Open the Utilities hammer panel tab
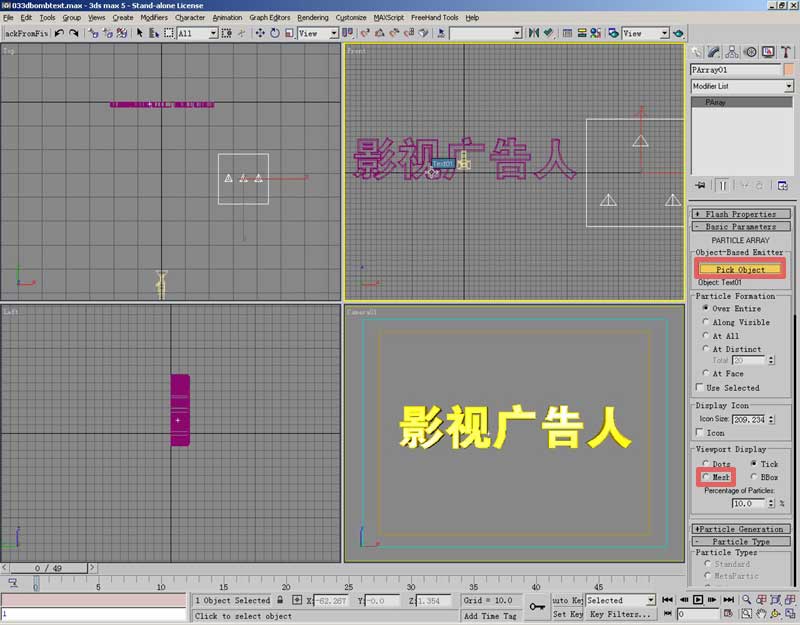The image size is (800, 625). pyautogui.click(x=787, y=52)
